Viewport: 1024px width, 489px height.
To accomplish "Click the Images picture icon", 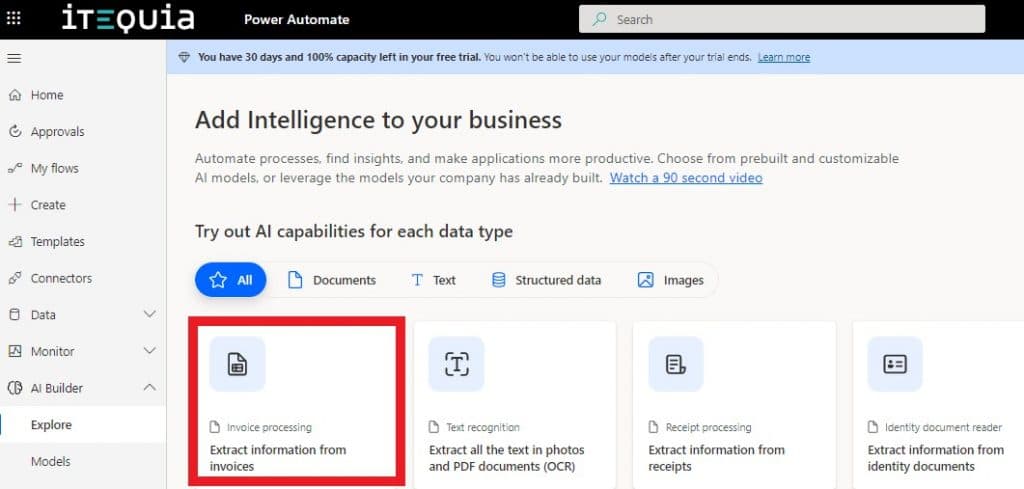I will click(x=645, y=280).
